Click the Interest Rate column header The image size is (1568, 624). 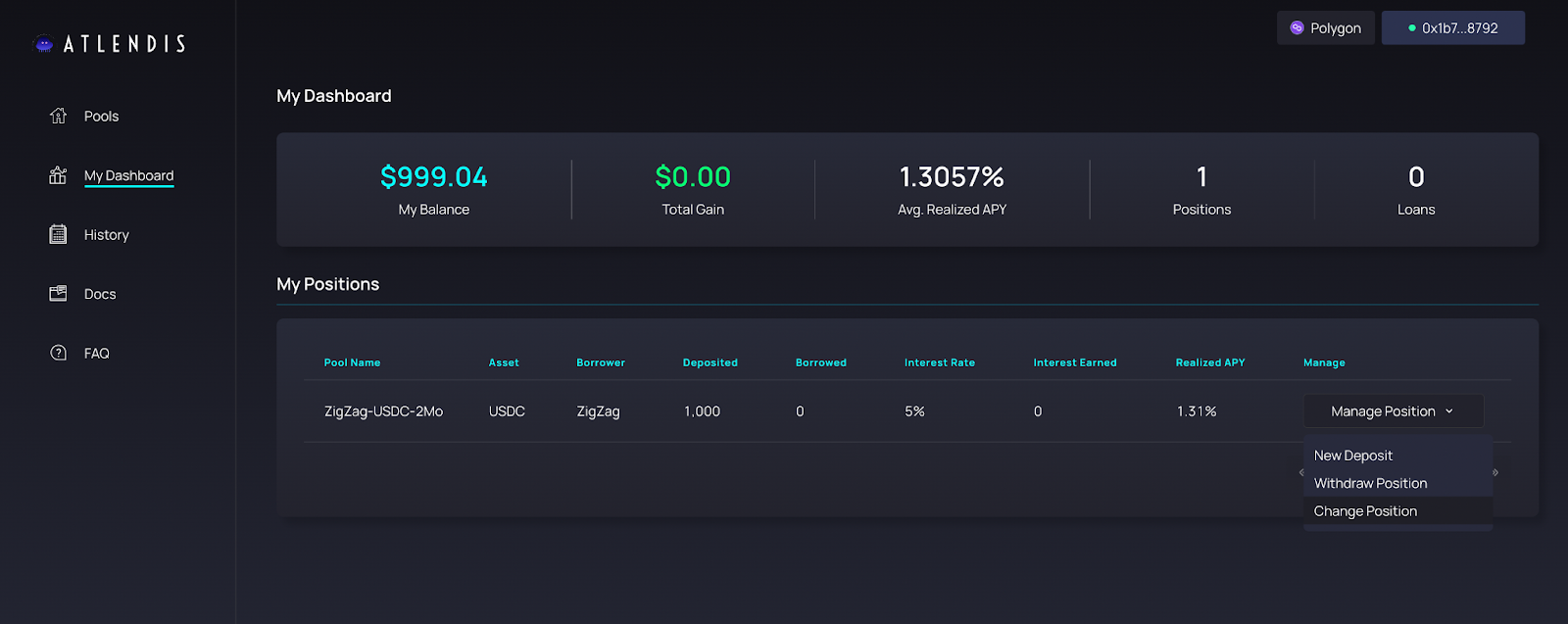(940, 362)
